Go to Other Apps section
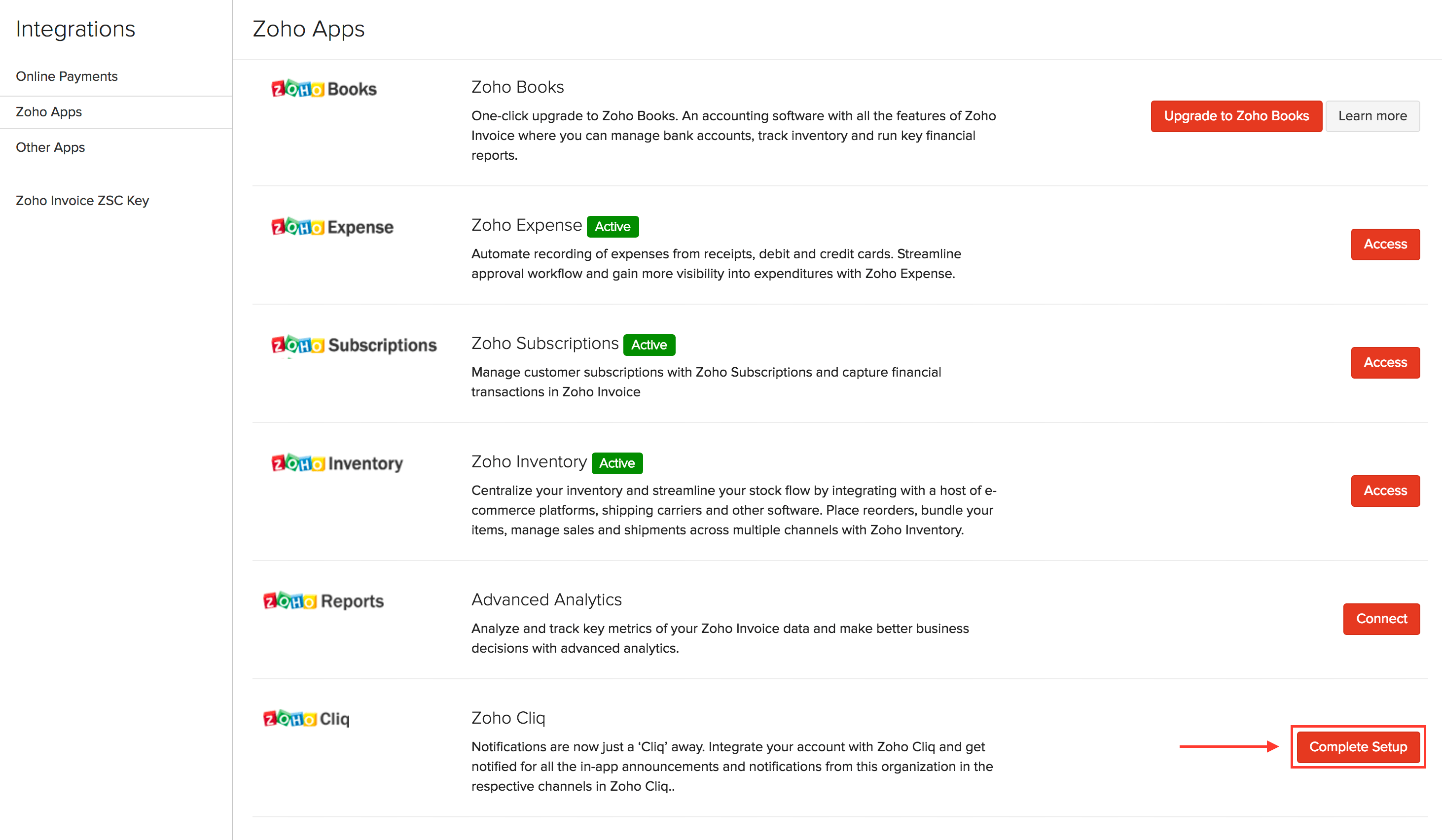1442x840 pixels. (50, 147)
